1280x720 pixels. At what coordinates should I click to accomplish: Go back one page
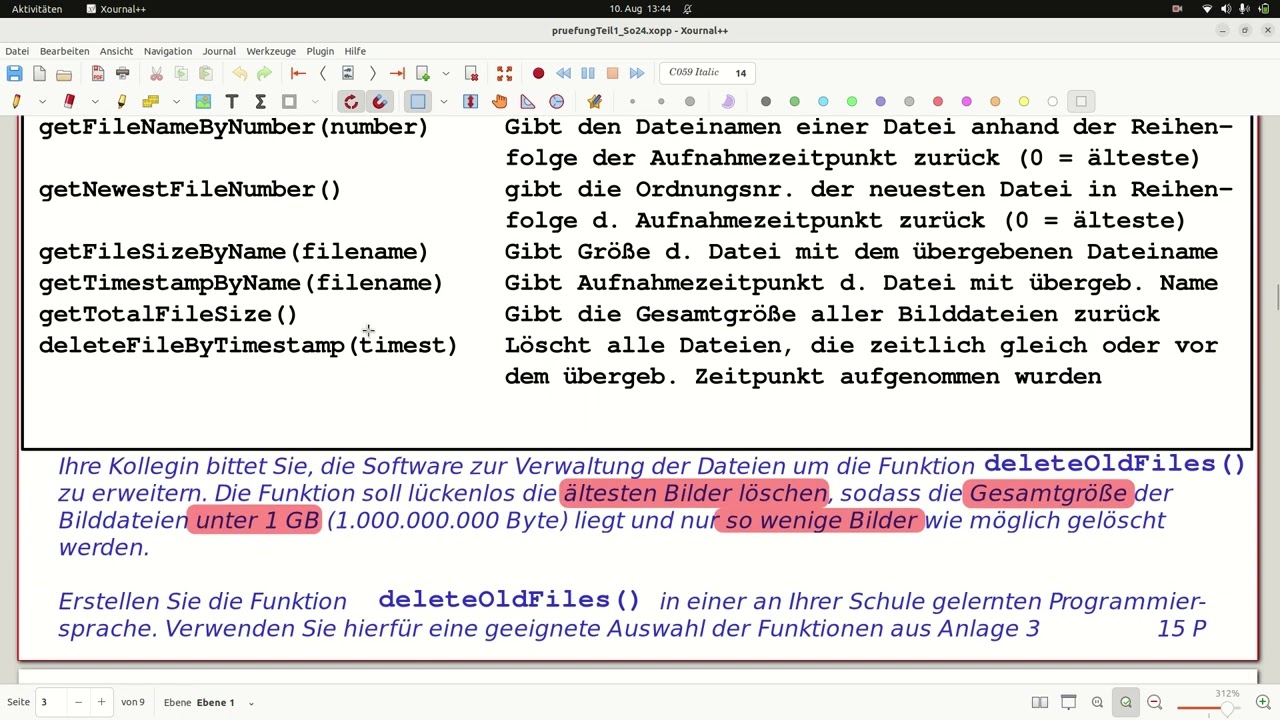click(x=323, y=73)
